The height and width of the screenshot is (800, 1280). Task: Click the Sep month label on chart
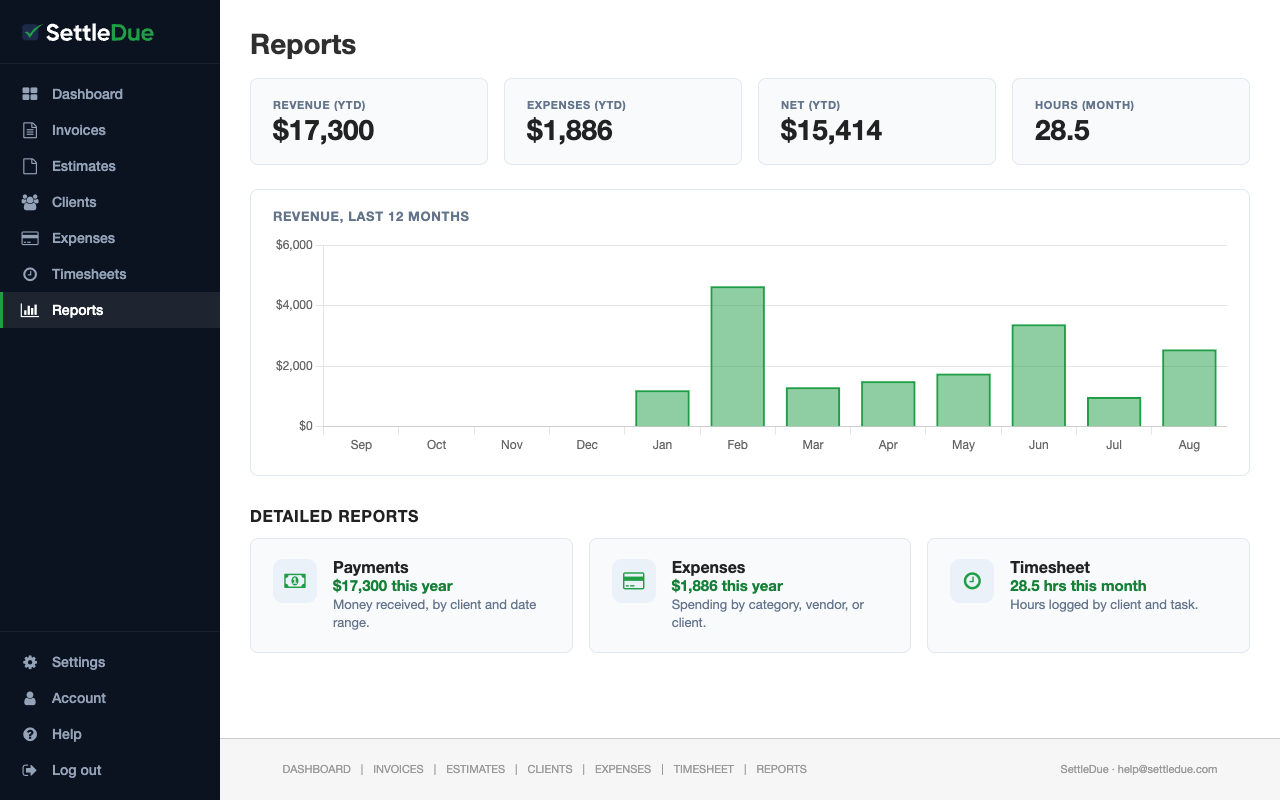tap(361, 445)
